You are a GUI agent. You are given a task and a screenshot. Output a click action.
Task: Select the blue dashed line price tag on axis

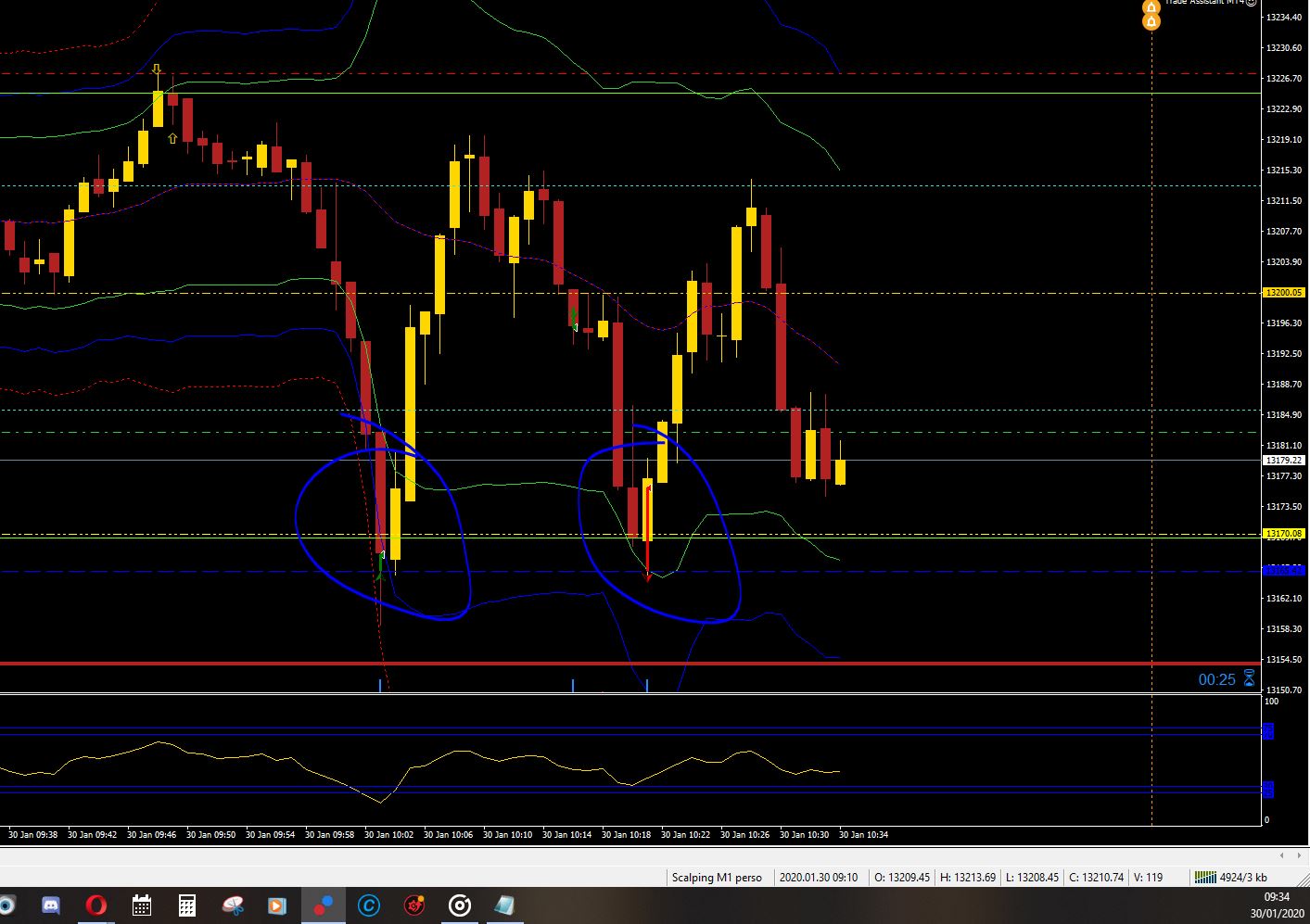1284,570
